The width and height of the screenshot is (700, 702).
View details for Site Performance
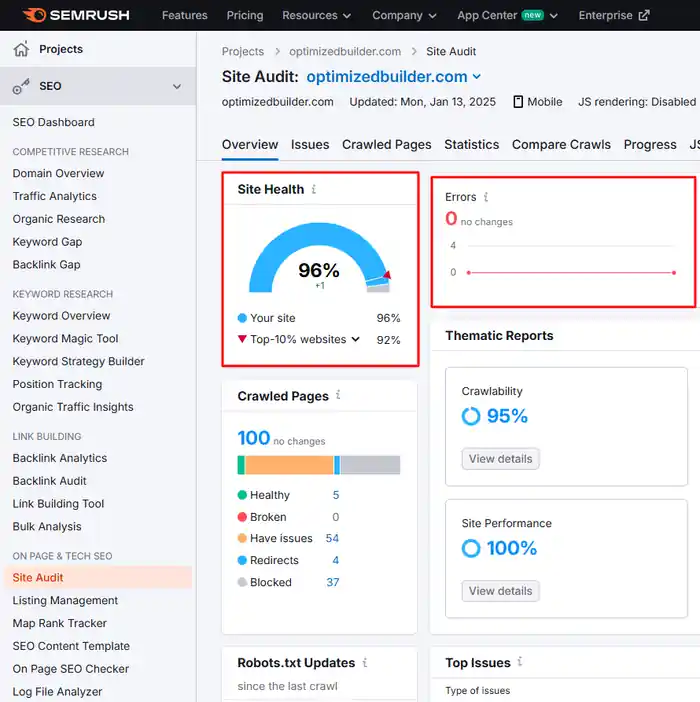coord(500,591)
